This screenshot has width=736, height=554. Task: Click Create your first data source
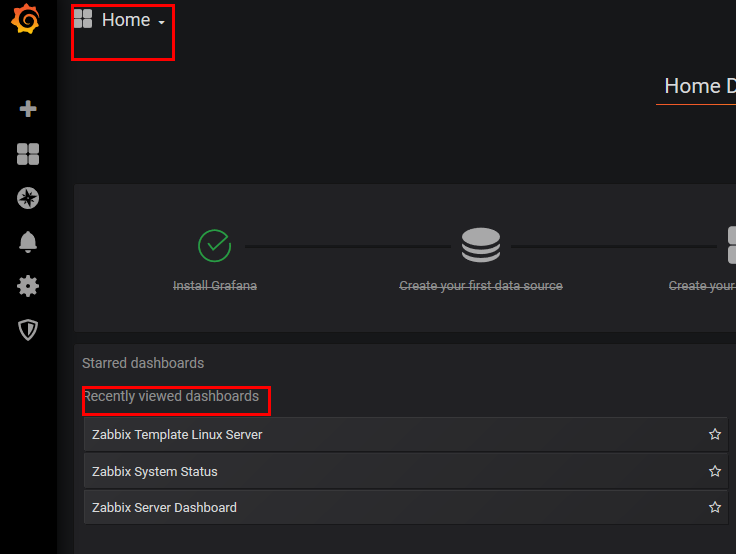pos(481,286)
